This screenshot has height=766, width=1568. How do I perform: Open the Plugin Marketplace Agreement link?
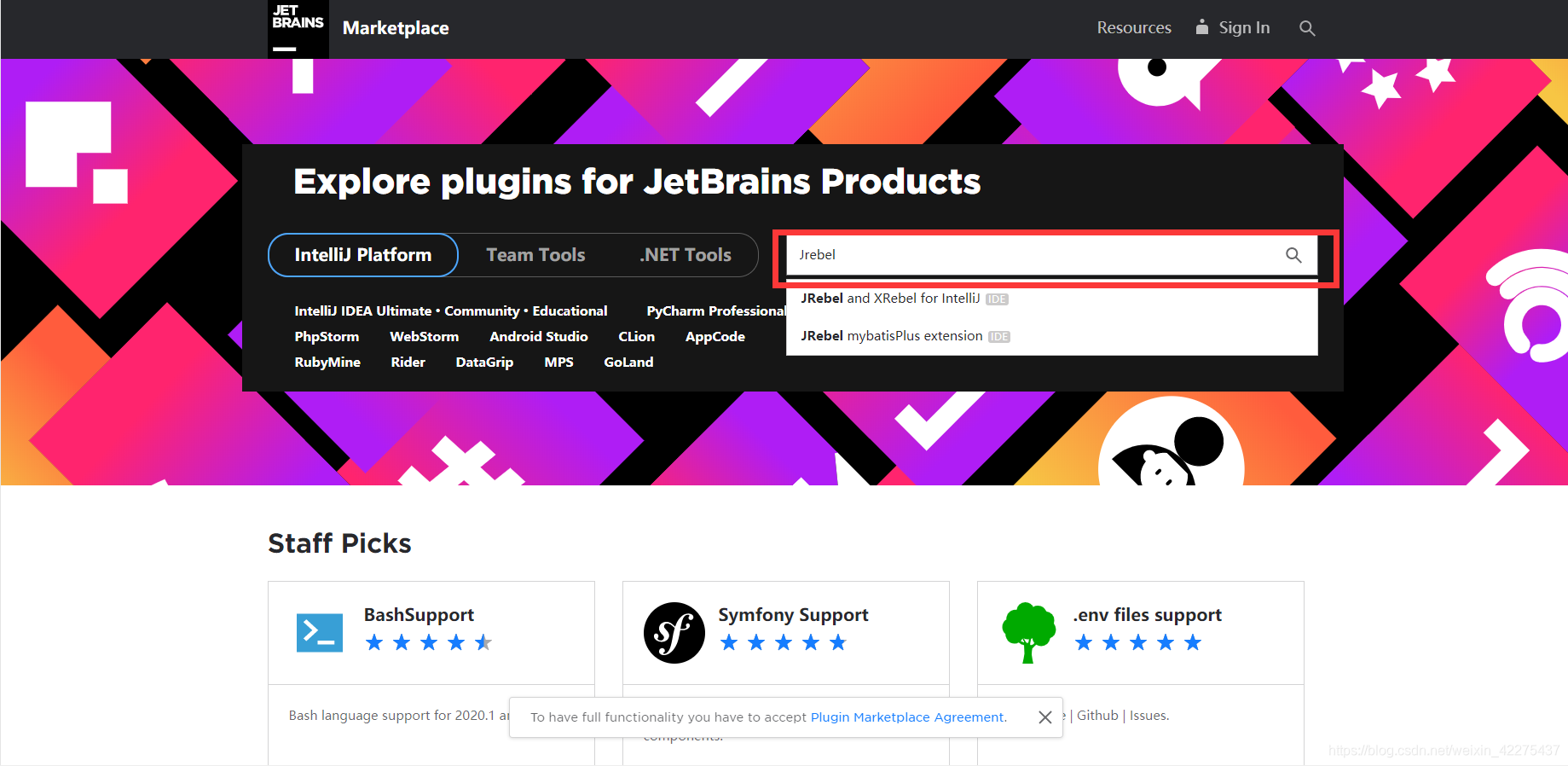[x=907, y=717]
